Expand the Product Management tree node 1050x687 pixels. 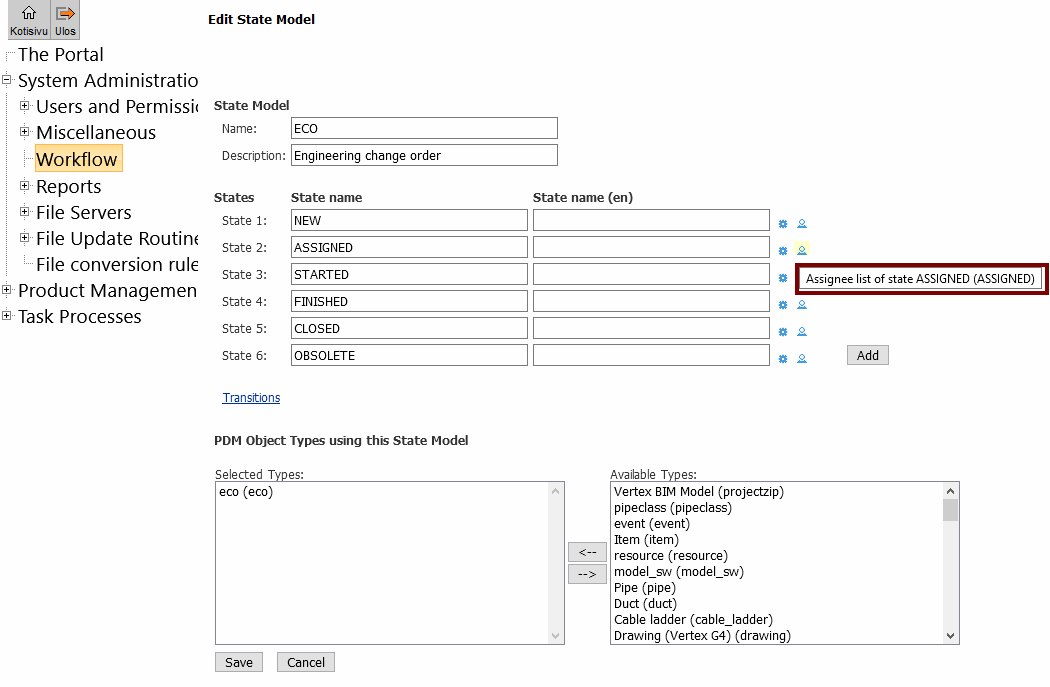click(7, 290)
